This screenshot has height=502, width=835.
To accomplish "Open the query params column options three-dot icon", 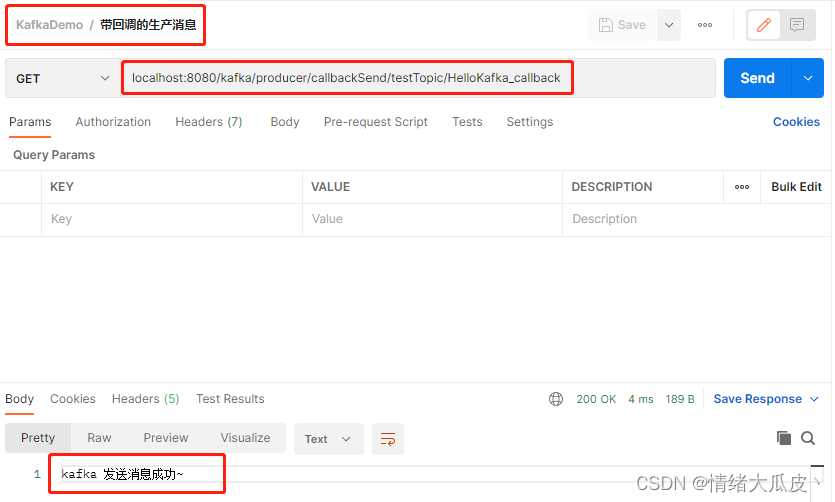I will [x=742, y=187].
